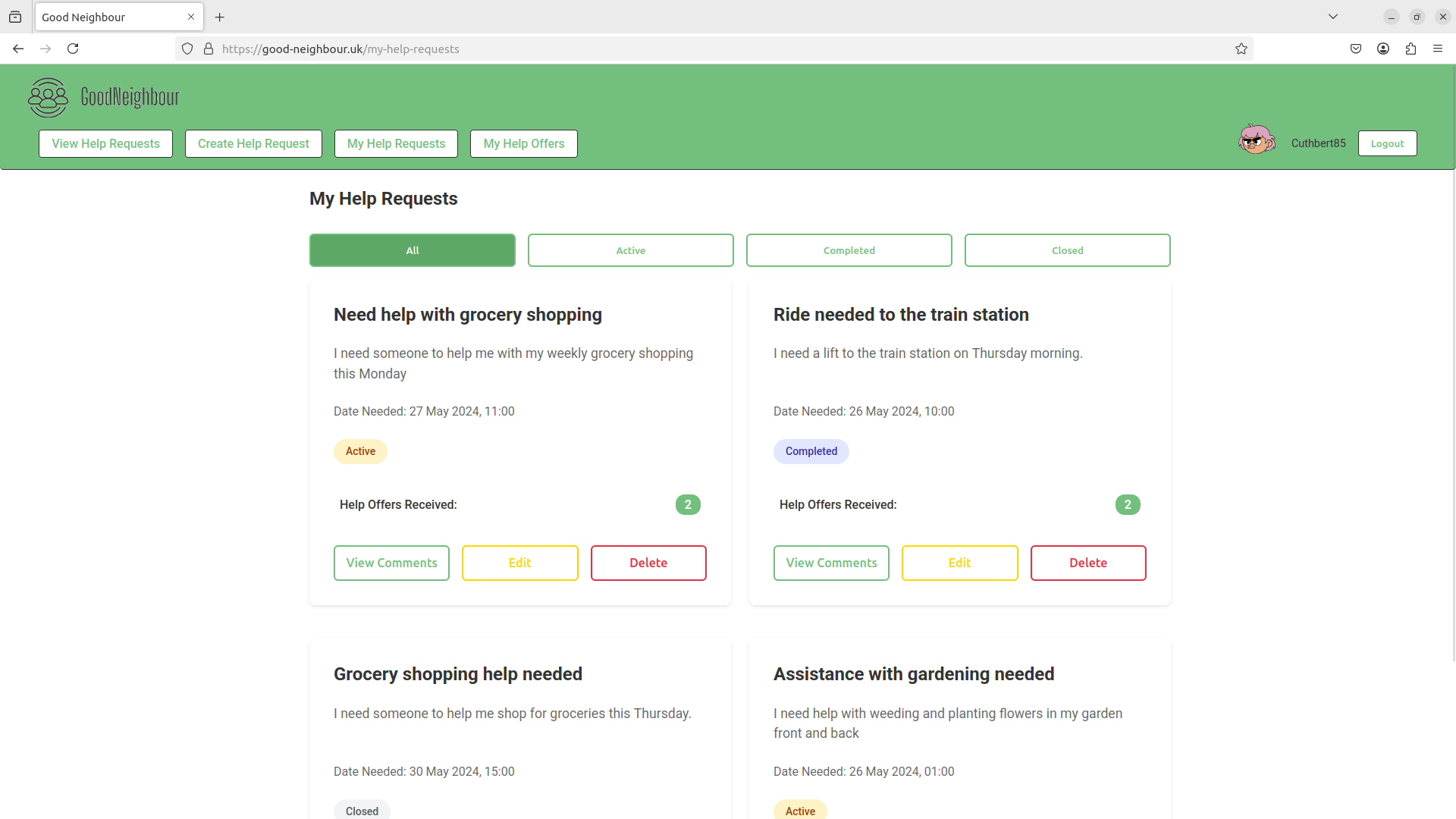The width and height of the screenshot is (1456, 819).
Task: Click the green help offers badge on grocery shopping
Action: pyautogui.click(x=688, y=504)
